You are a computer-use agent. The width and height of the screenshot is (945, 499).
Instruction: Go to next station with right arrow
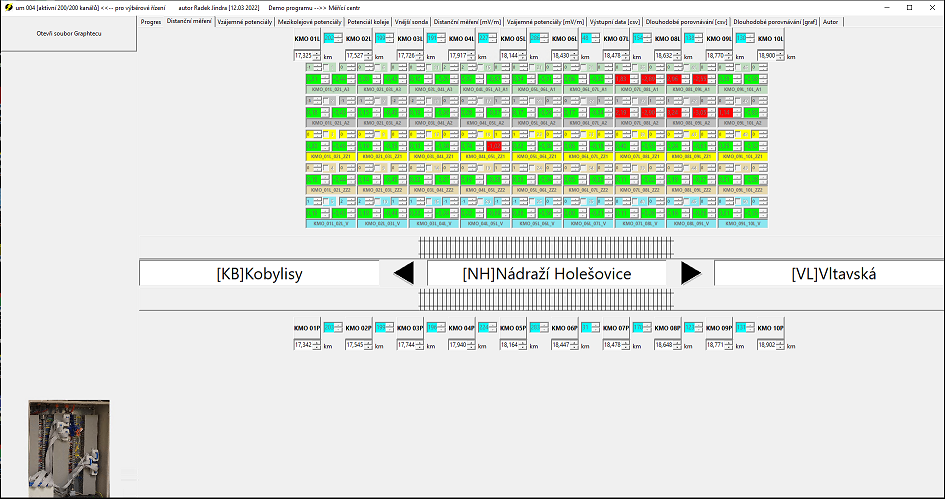coord(691,273)
